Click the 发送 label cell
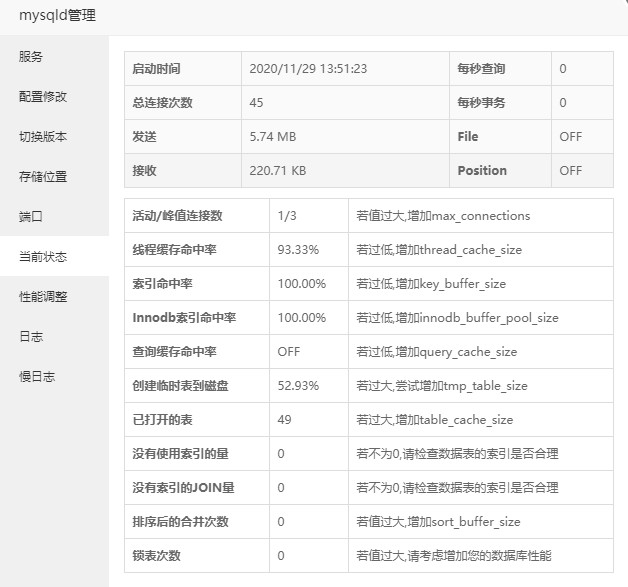This screenshot has height=587, width=628. click(x=183, y=137)
